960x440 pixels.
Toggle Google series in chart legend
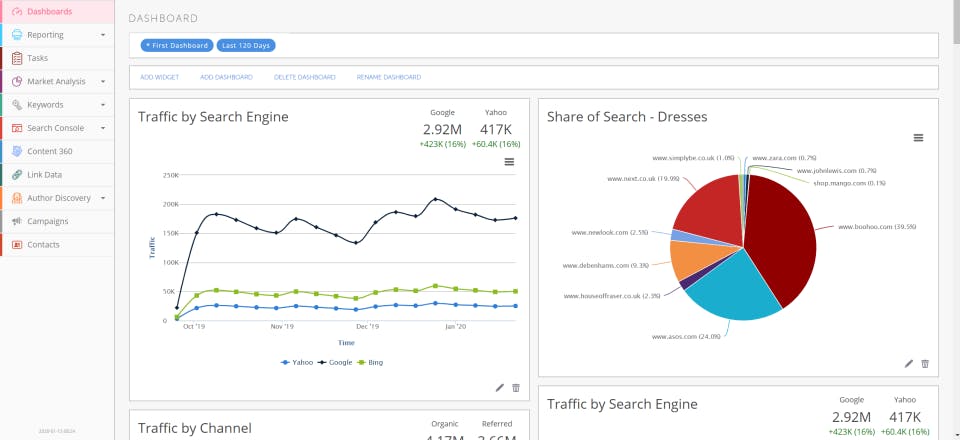click(335, 362)
